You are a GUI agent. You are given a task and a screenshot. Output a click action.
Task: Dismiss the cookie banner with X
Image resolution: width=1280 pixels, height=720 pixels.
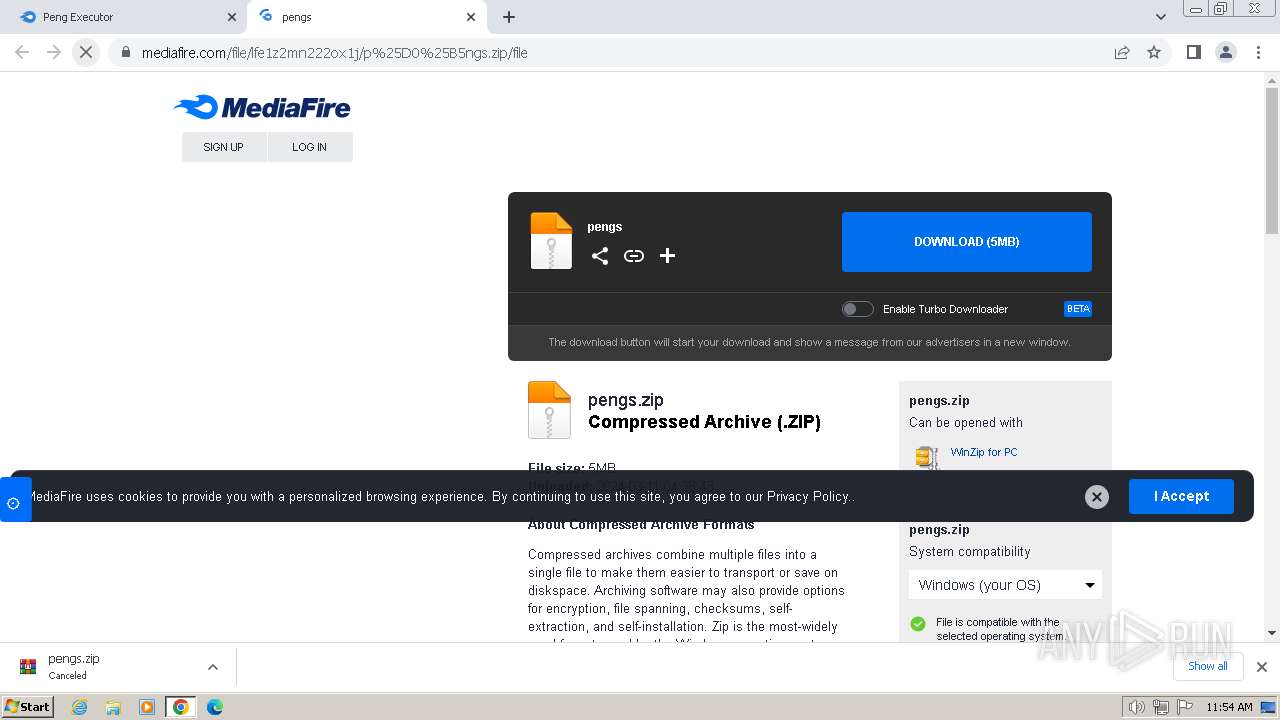pyautogui.click(x=1097, y=497)
